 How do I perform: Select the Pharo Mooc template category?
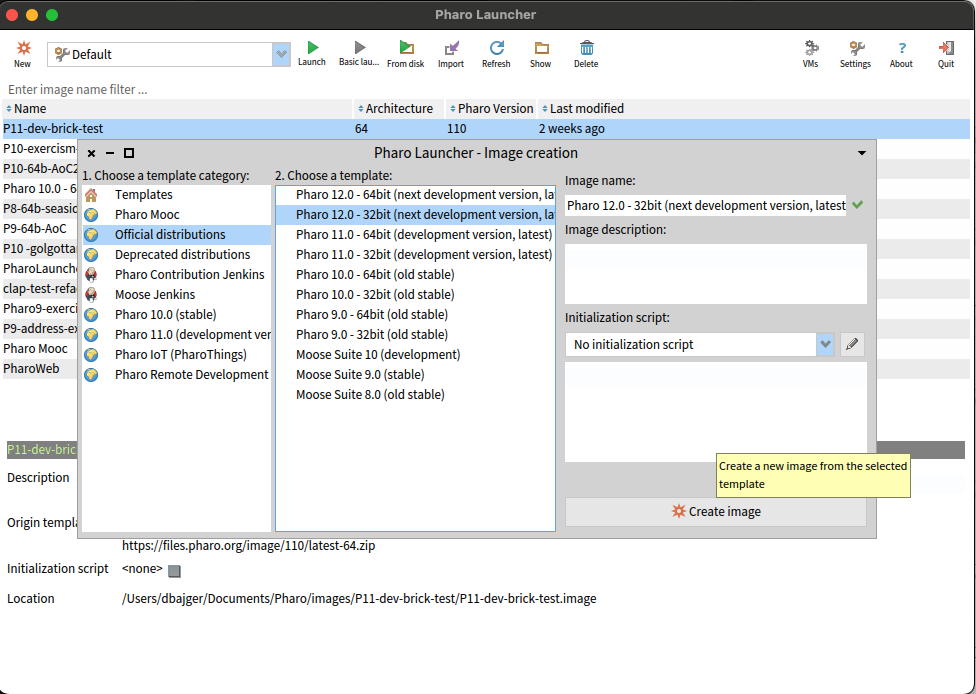(176, 215)
